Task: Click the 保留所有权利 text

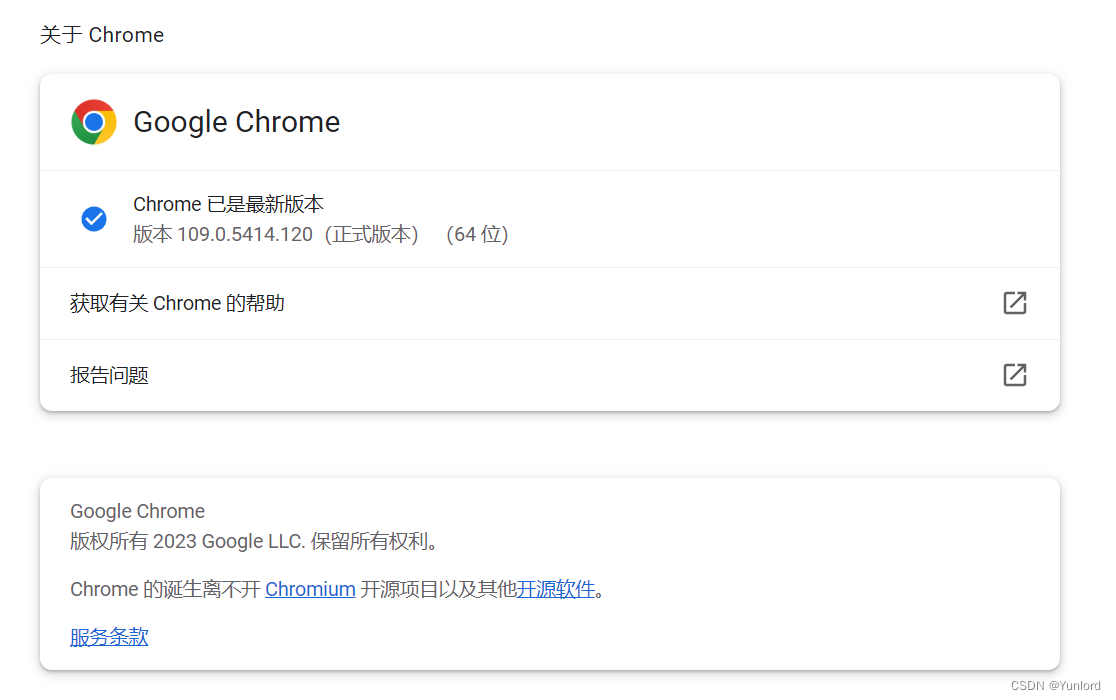Action: (x=376, y=541)
